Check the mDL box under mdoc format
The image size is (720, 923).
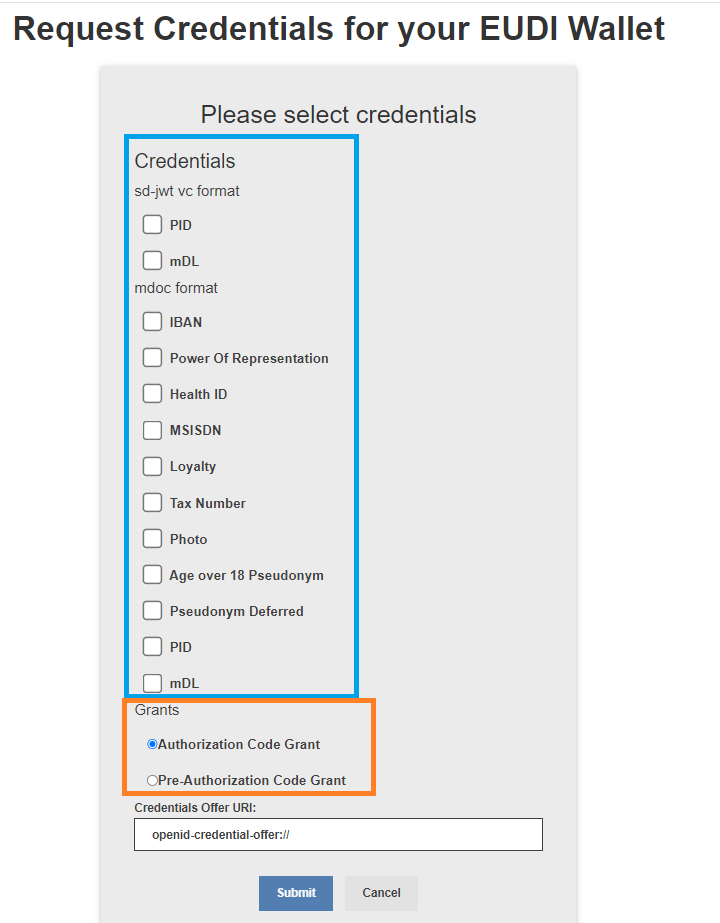(152, 683)
